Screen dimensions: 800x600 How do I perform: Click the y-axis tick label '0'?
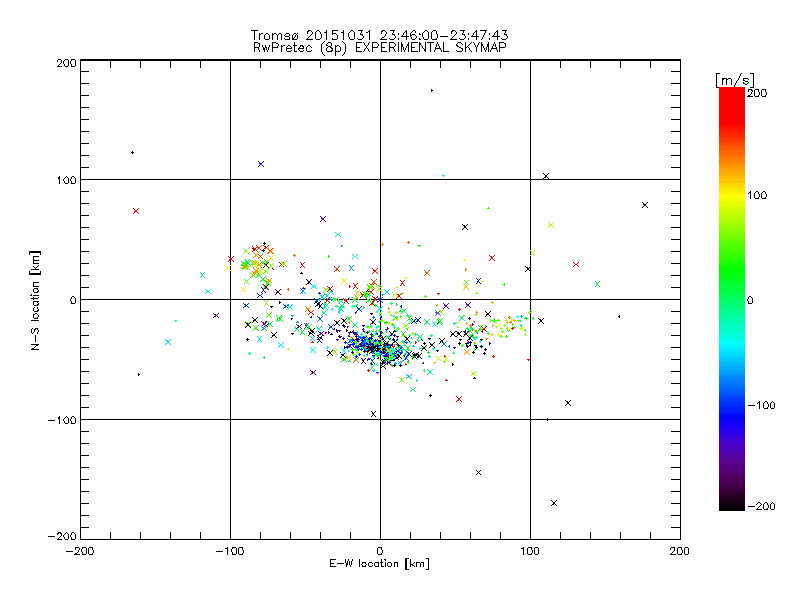(73, 300)
